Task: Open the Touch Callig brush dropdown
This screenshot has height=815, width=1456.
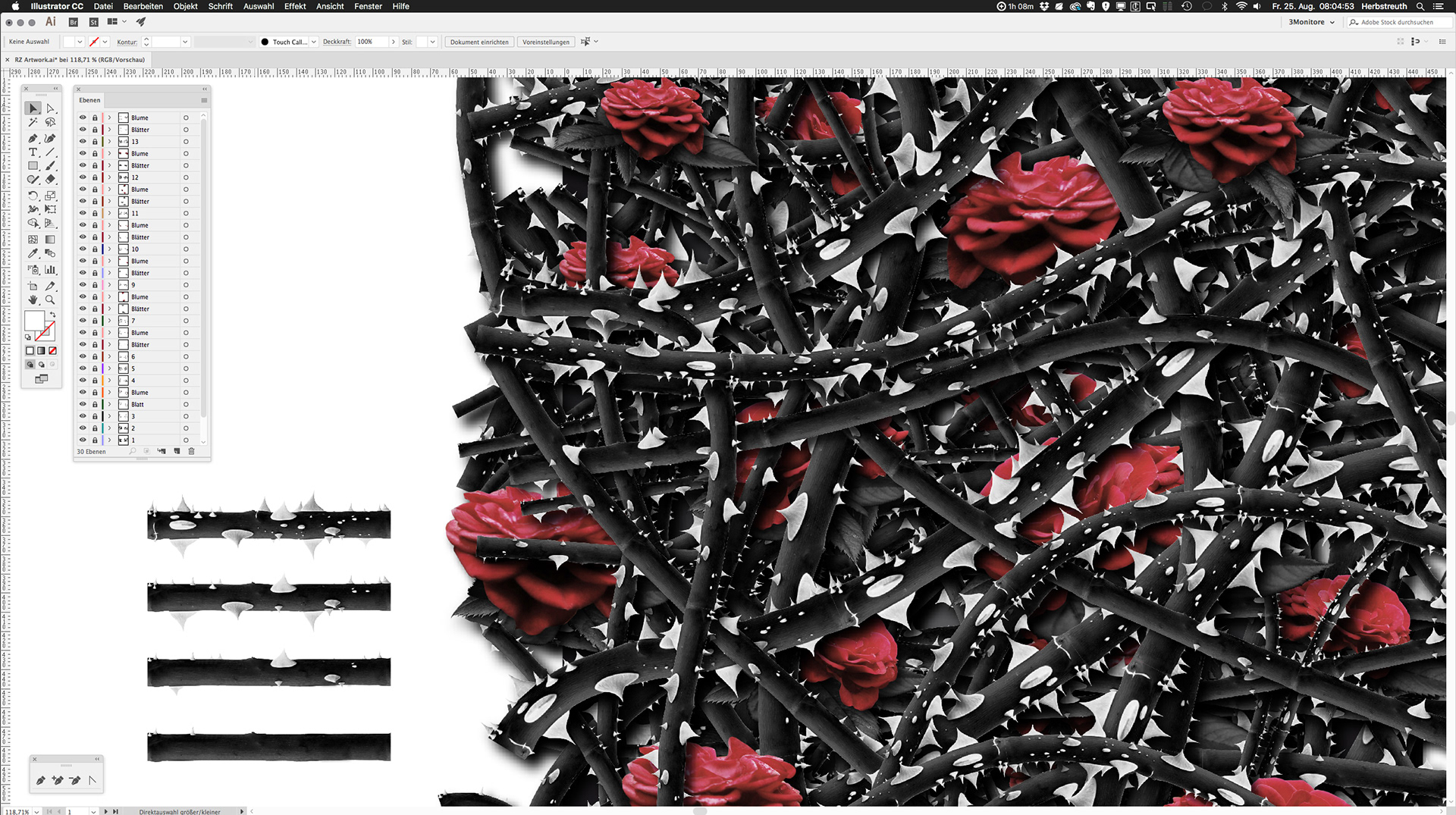Action: [313, 42]
